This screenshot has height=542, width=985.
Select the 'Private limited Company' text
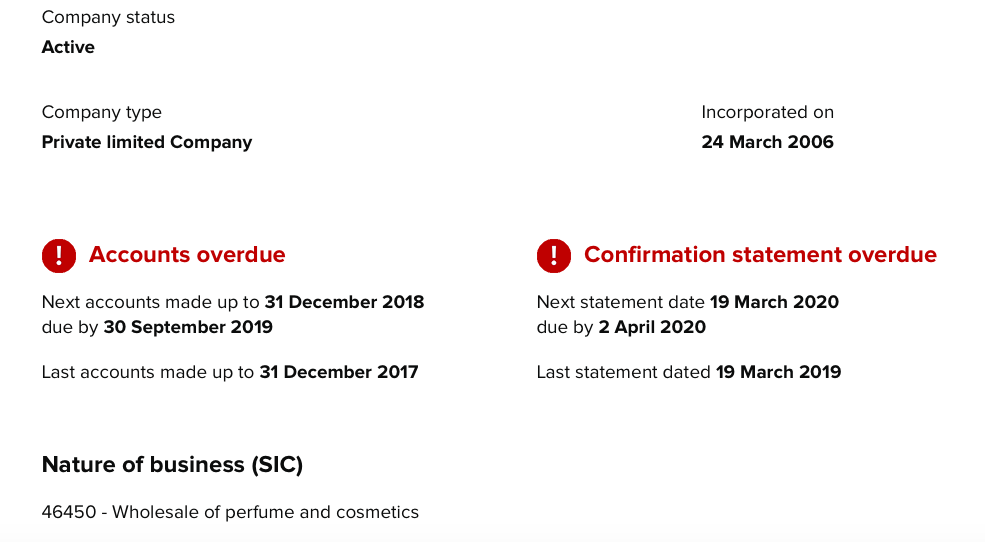[146, 142]
